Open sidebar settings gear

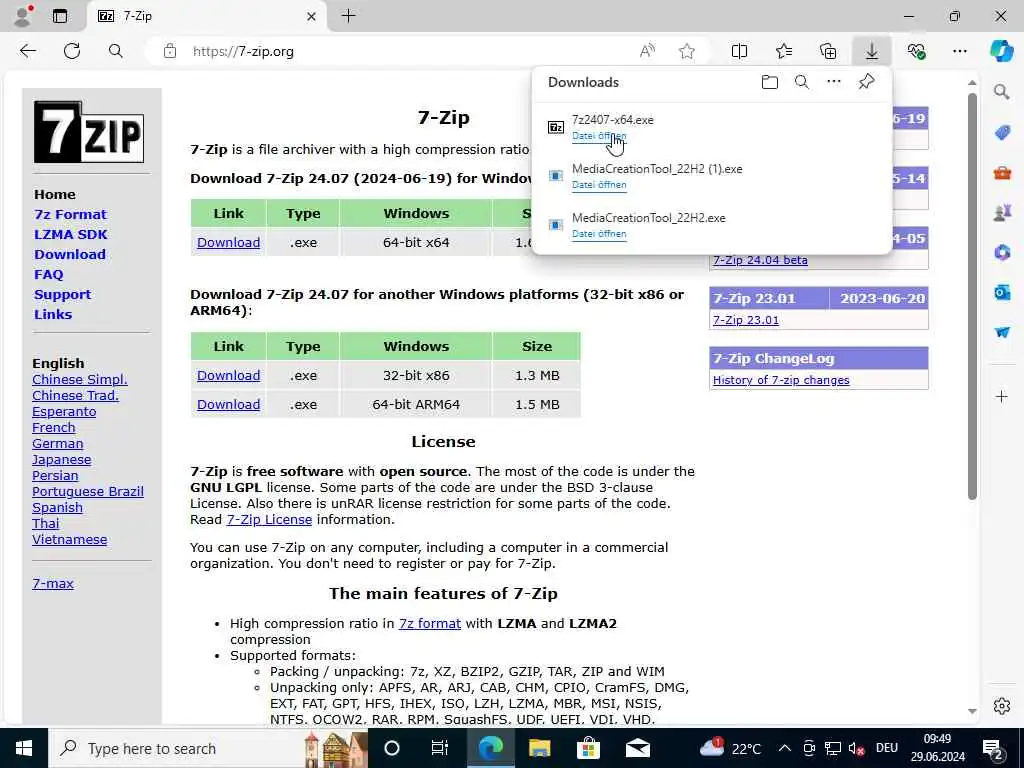pos(1002,706)
